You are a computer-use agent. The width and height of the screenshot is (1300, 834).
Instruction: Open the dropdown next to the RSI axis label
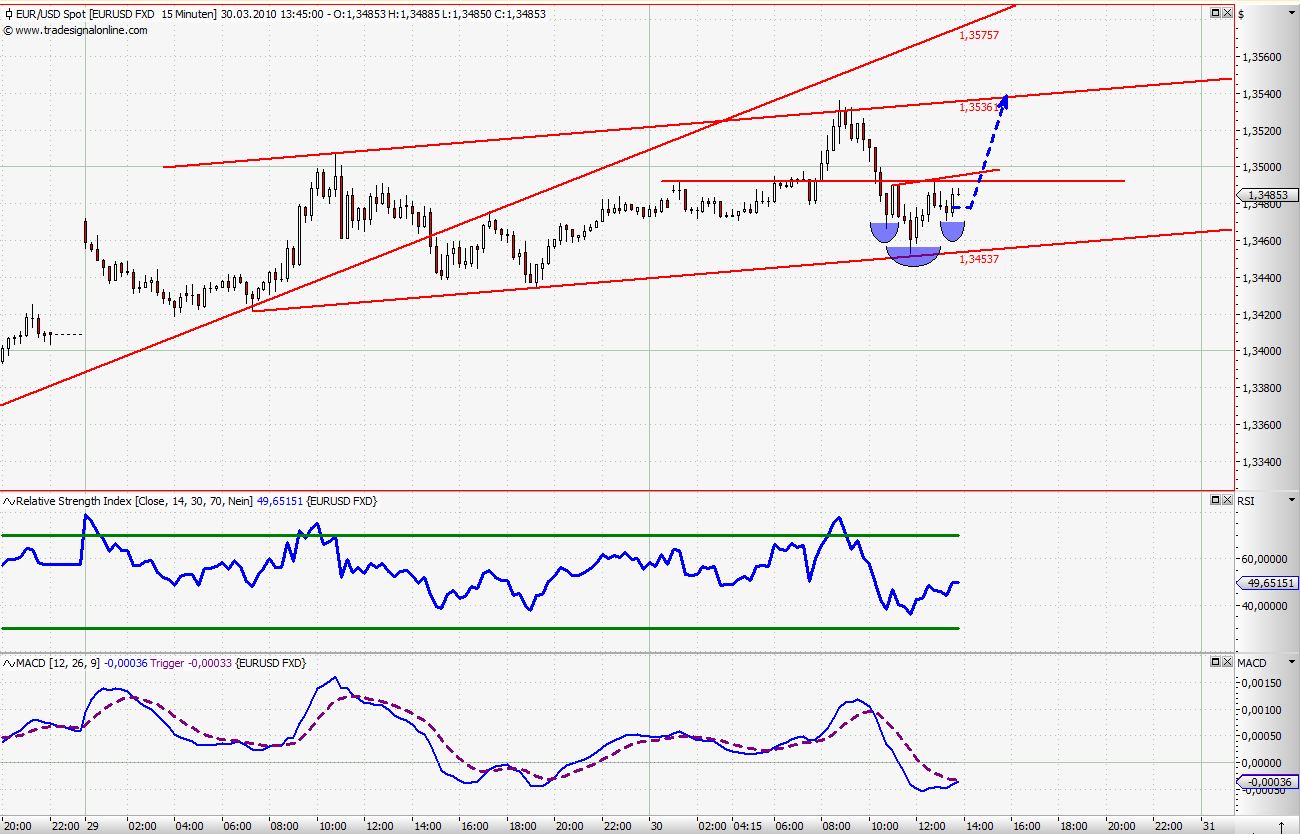1292,500
